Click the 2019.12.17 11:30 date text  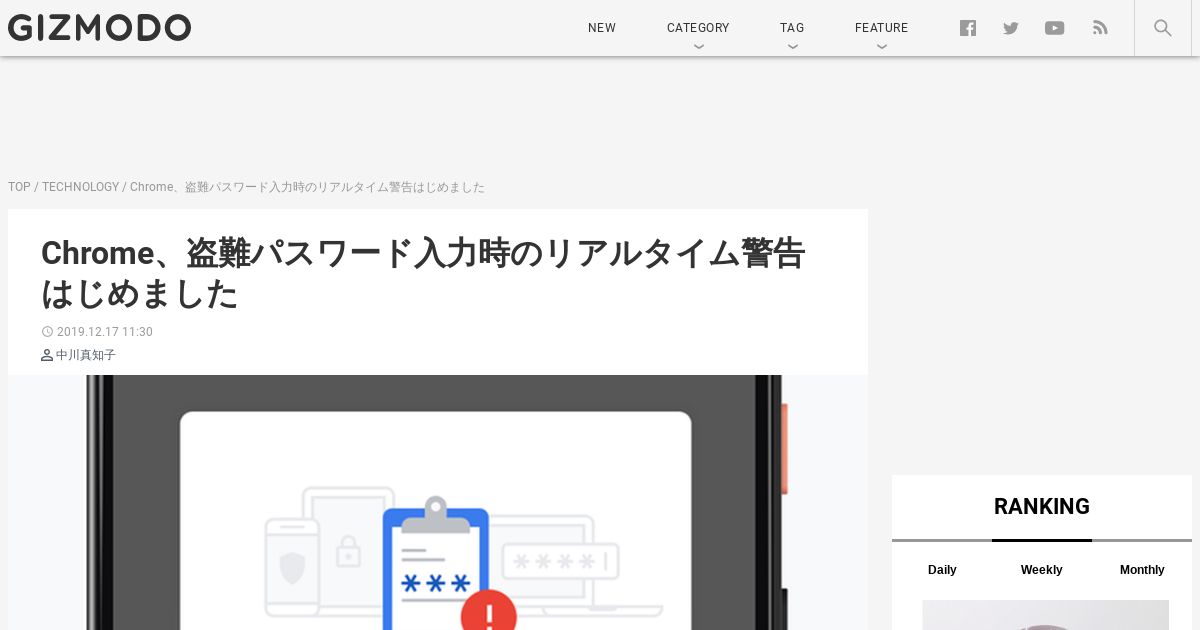[105, 332]
